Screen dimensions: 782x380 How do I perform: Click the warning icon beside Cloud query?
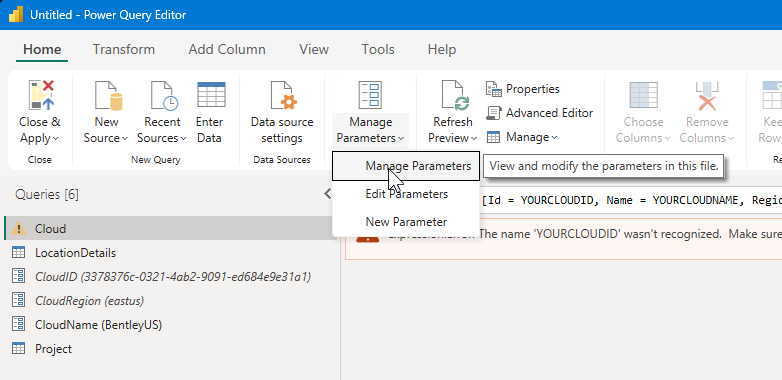[18, 229]
